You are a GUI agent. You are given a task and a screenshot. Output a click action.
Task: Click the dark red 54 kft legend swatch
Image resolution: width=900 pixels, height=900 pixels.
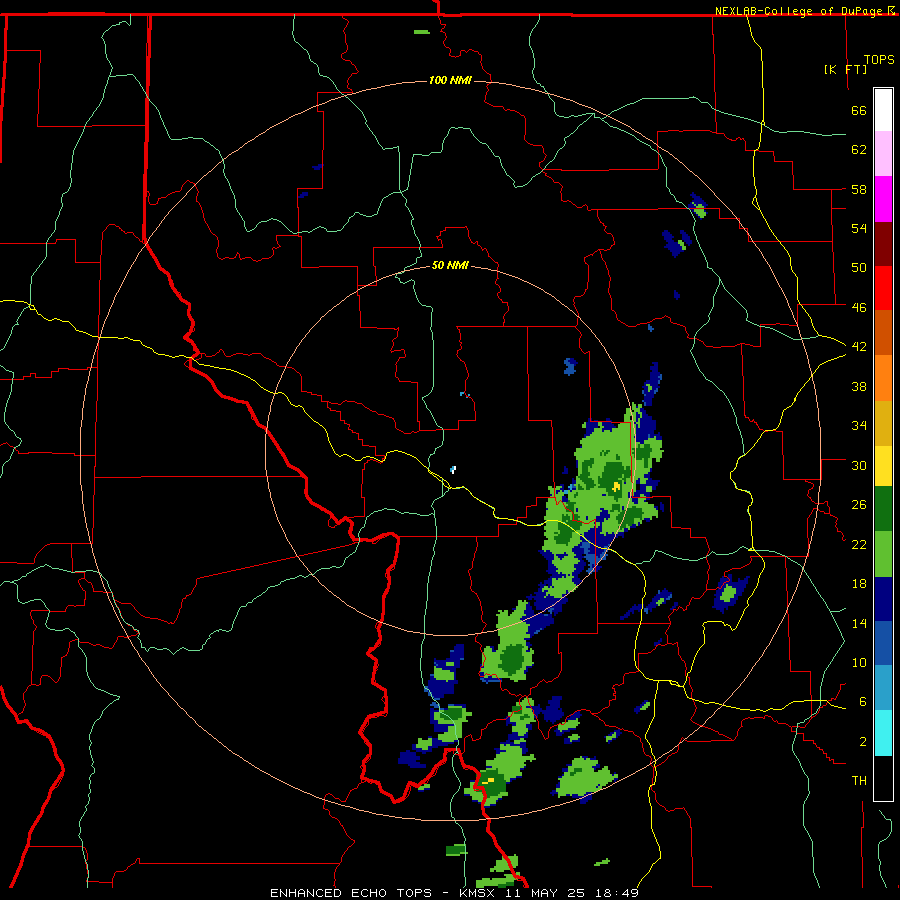click(883, 243)
